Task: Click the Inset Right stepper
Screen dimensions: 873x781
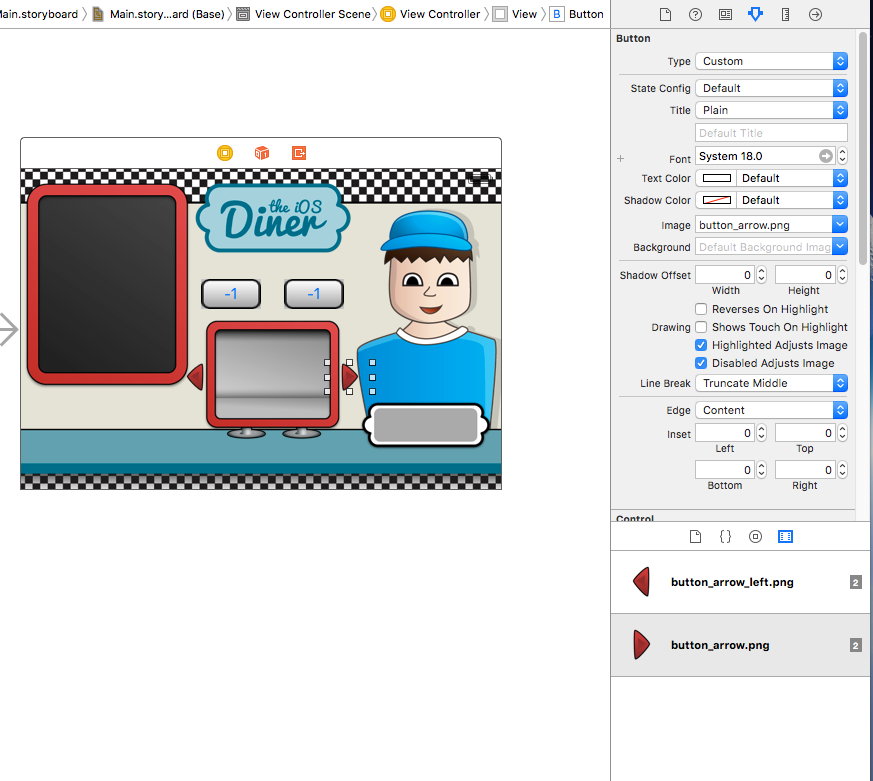Action: (x=842, y=470)
